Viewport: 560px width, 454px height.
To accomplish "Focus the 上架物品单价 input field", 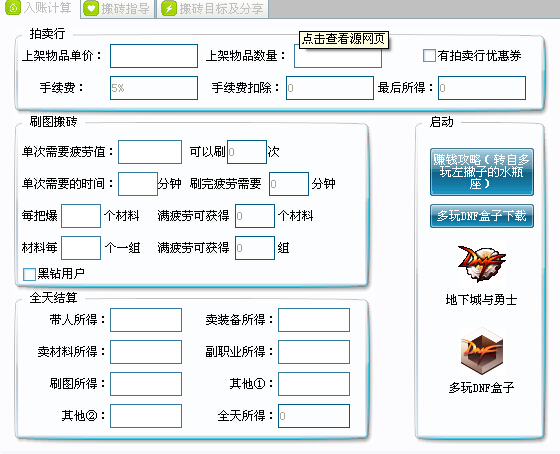I will point(154,56).
